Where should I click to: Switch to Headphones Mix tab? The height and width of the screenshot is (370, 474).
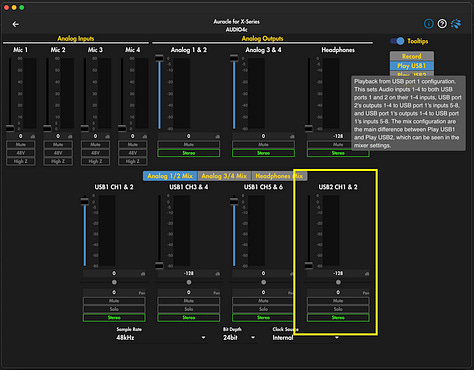tap(279, 176)
